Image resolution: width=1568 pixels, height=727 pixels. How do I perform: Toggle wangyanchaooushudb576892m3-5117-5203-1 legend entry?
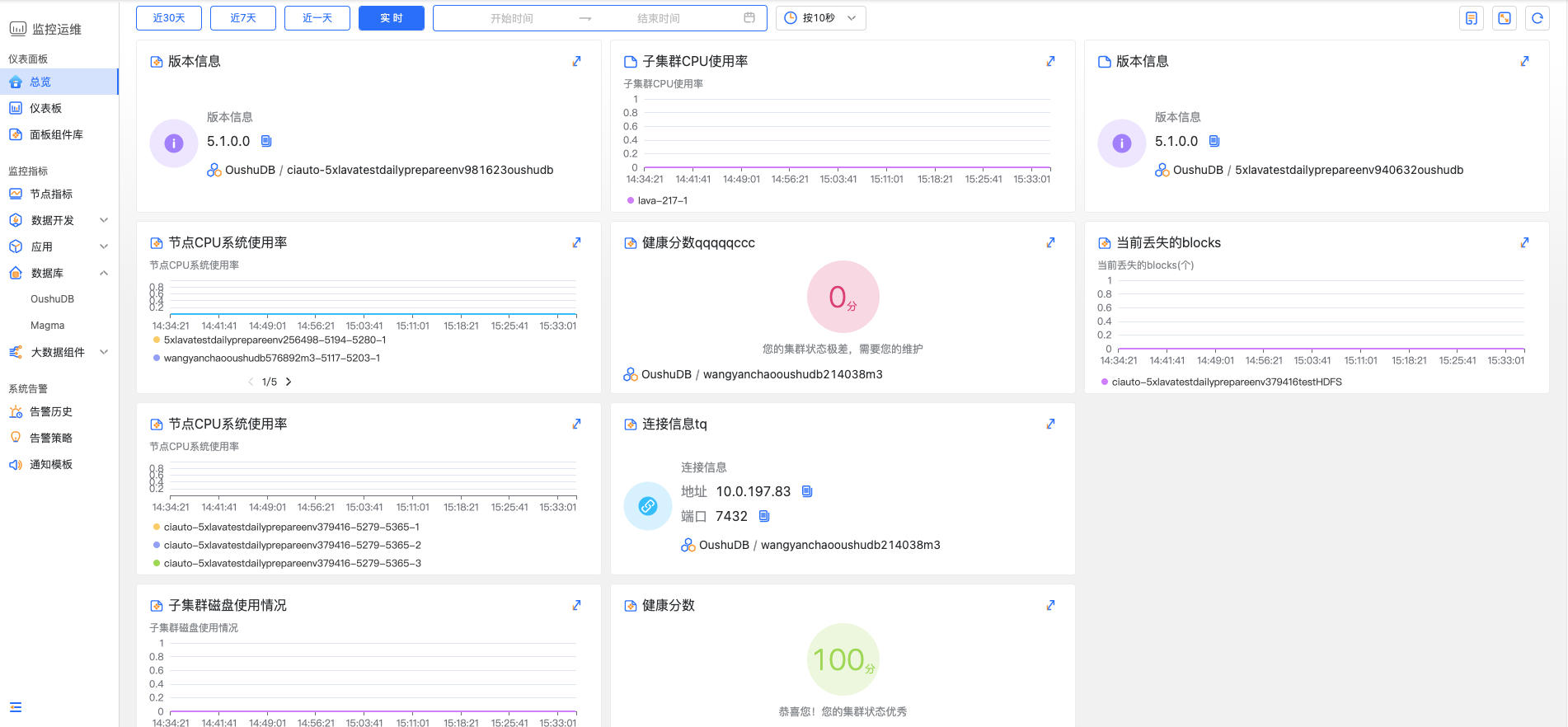[x=271, y=358]
